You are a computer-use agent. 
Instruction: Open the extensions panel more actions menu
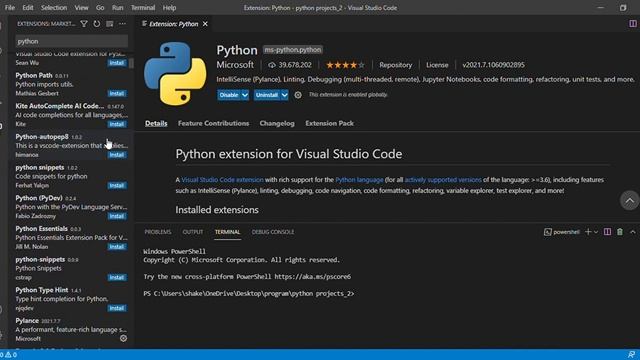pyautogui.click(x=122, y=24)
